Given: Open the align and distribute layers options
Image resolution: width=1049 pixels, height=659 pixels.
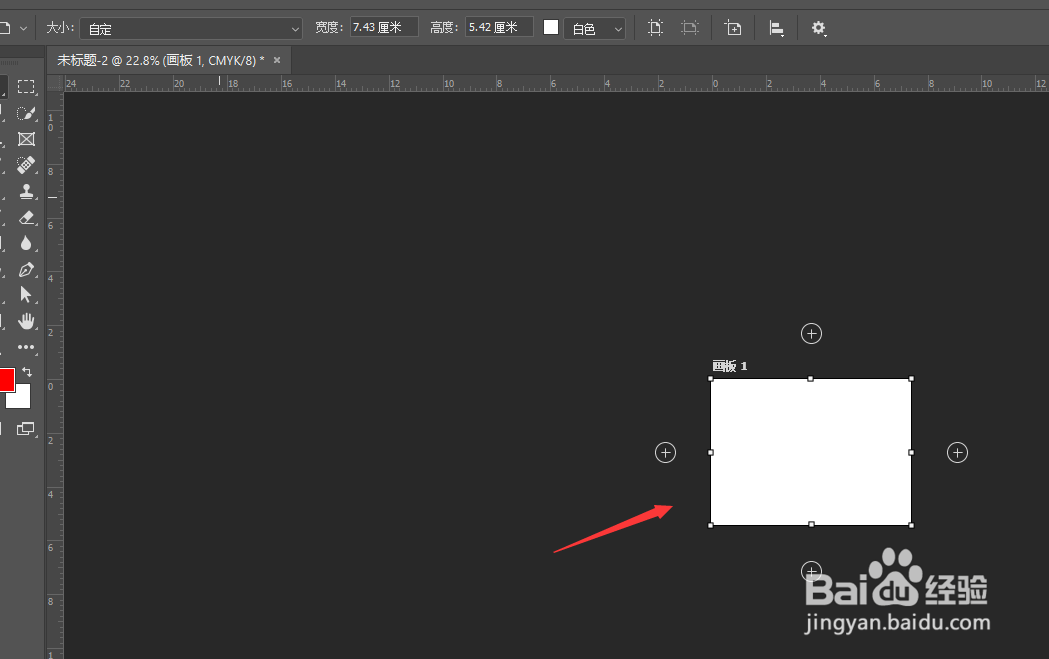Looking at the screenshot, I should pyautogui.click(x=776, y=28).
